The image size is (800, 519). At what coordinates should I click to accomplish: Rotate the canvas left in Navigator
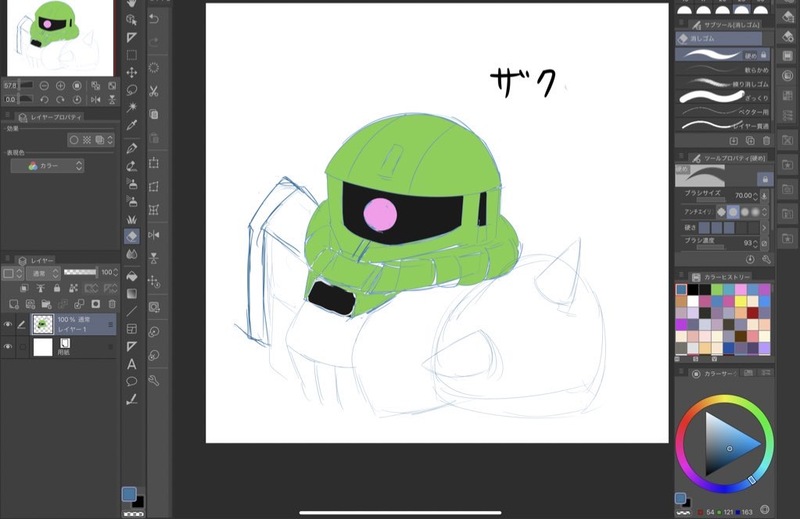(44, 100)
